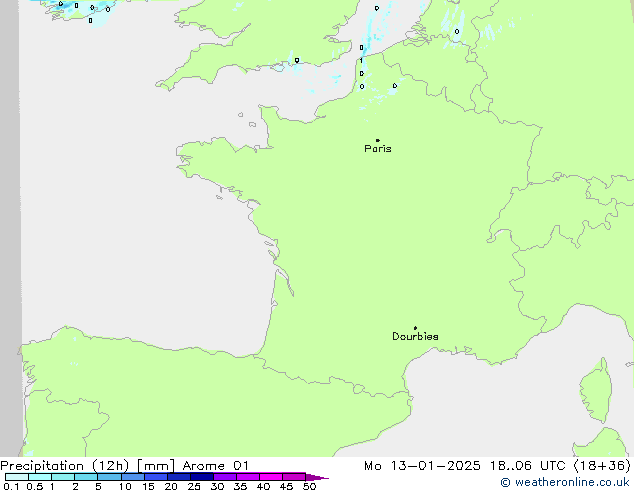Click the '1' precipitation value near Calais coast
Image resolution: width=634 pixels, height=490 pixels.
[361, 61]
